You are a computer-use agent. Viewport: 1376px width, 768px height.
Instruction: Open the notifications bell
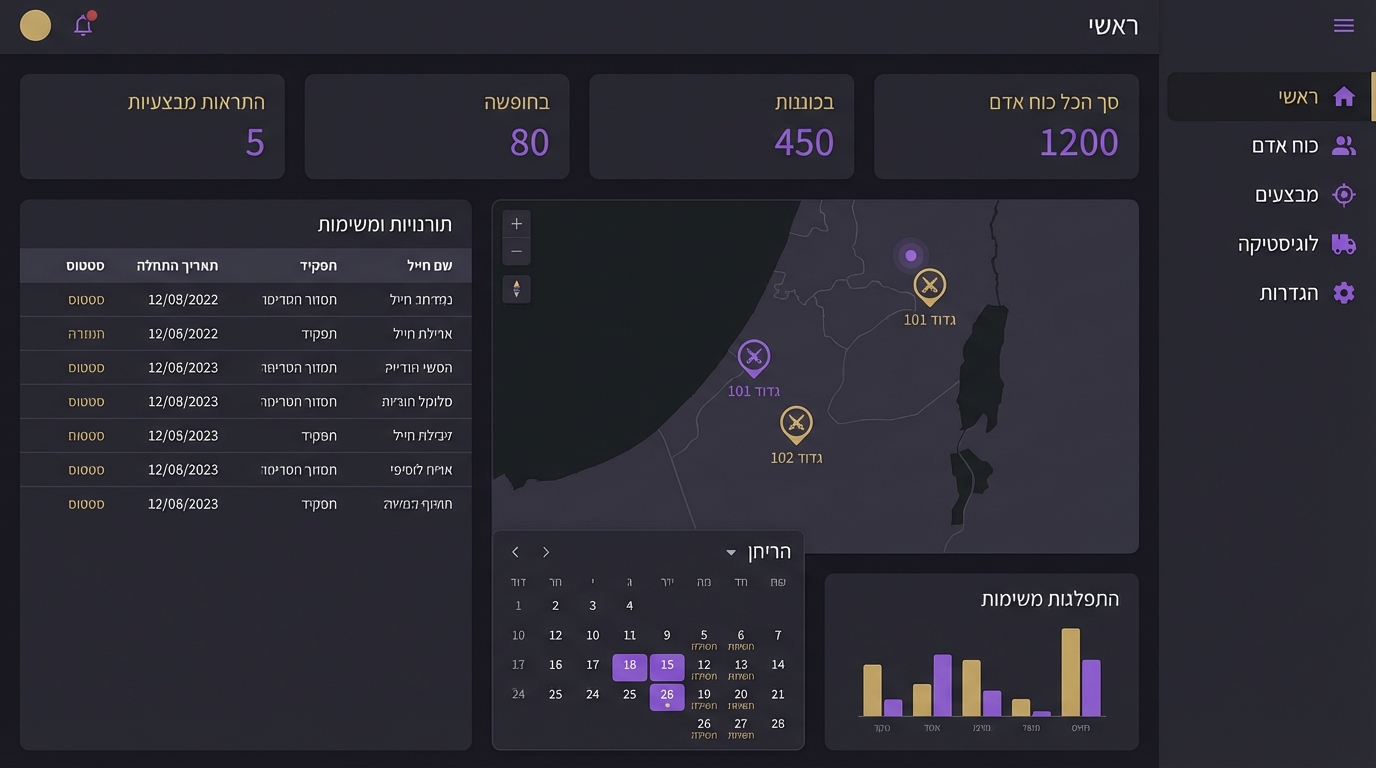(83, 26)
